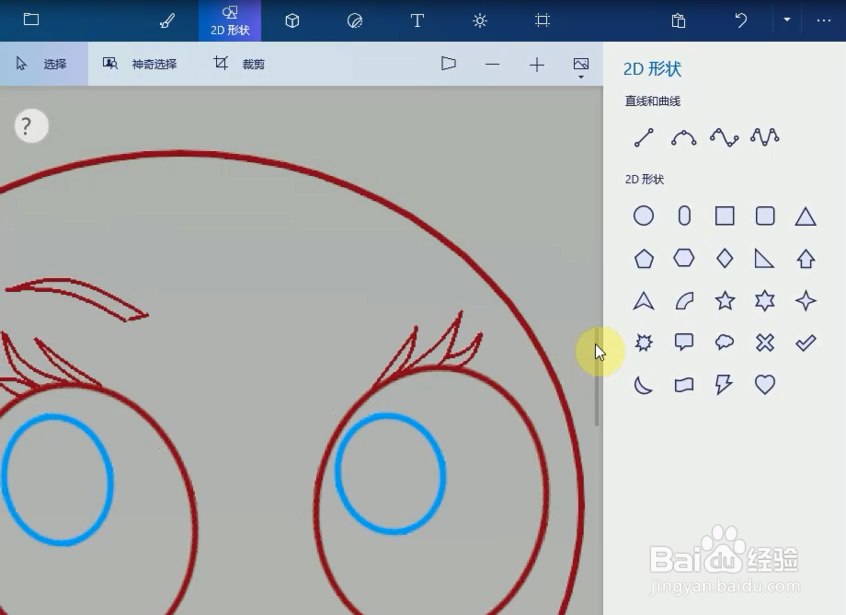Click the left blue pupil circle
Image resolution: width=846 pixels, height=615 pixels.
[x=56, y=480]
